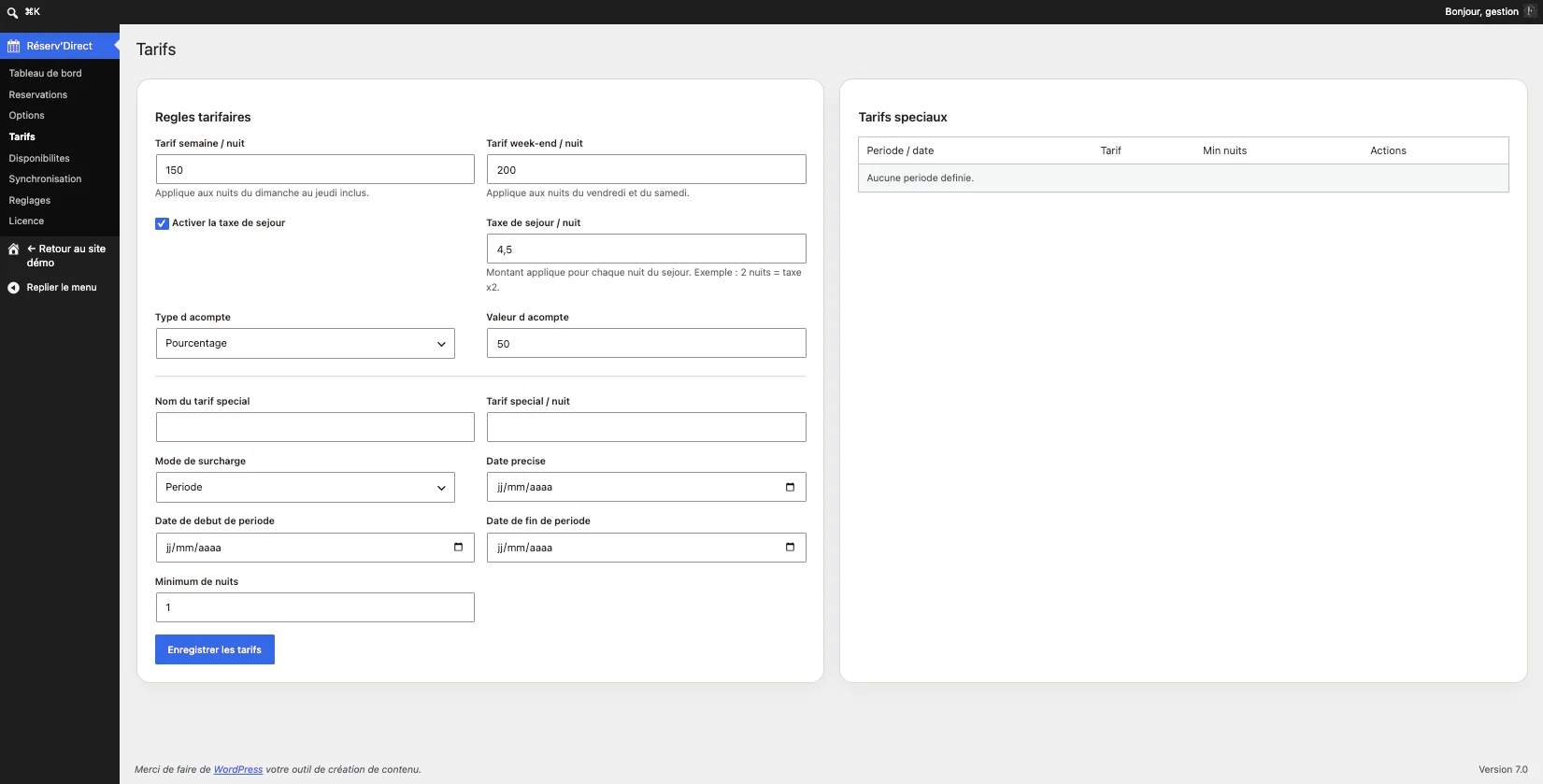Focus the Valeur d acompte field
The width and height of the screenshot is (1543, 784).
[x=646, y=343]
